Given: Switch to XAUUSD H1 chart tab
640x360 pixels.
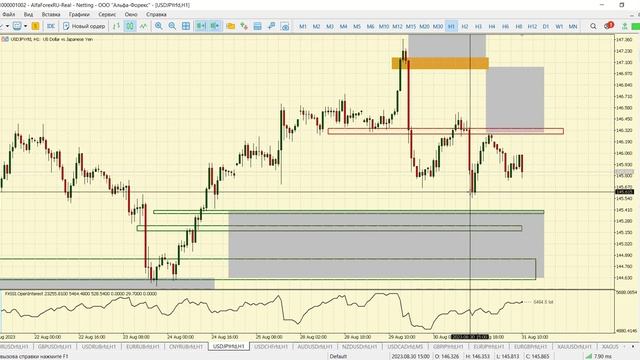Looking at the screenshot, I should [x=574, y=347].
